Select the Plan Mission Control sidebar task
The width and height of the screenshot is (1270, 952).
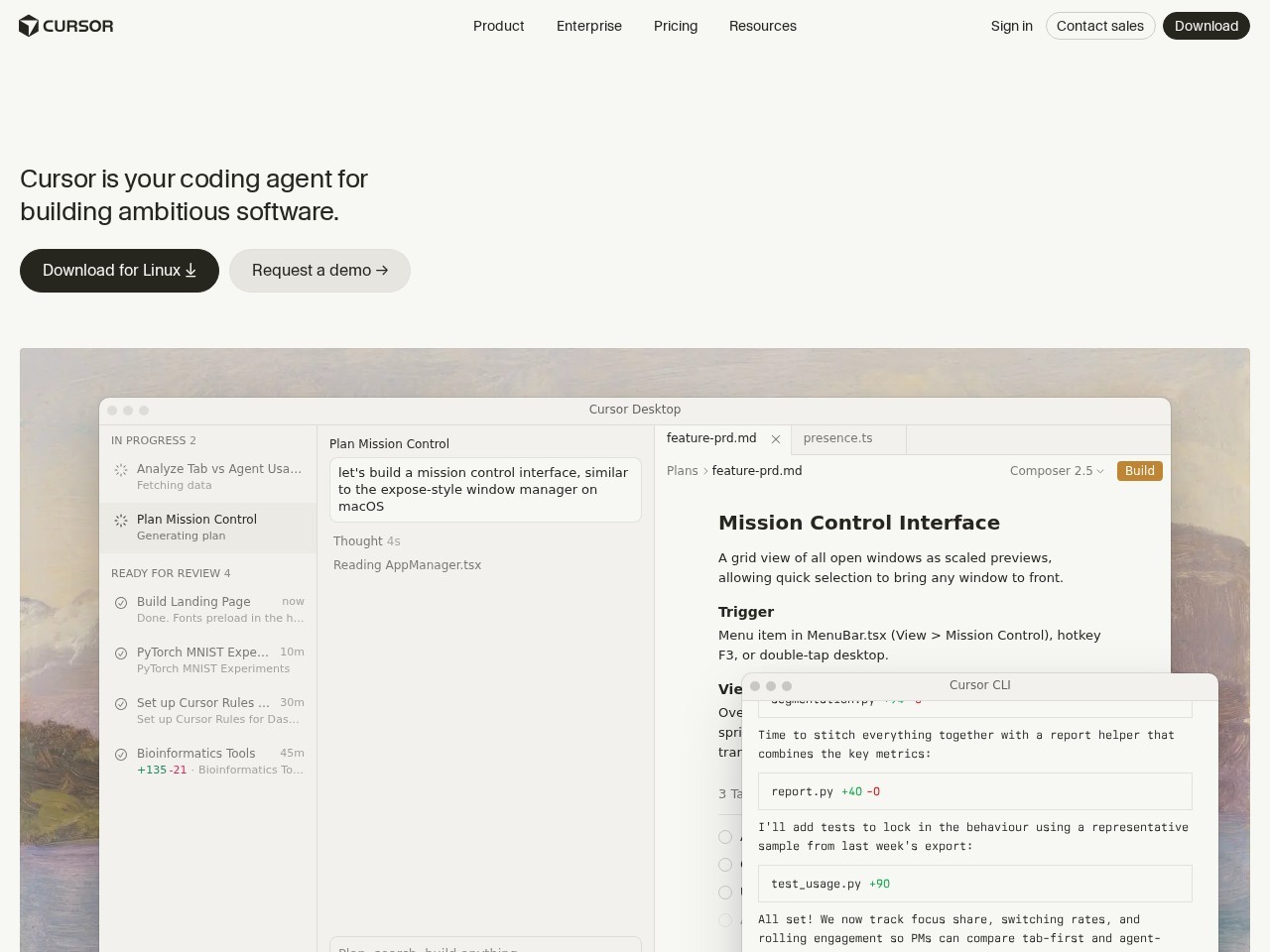click(x=207, y=527)
